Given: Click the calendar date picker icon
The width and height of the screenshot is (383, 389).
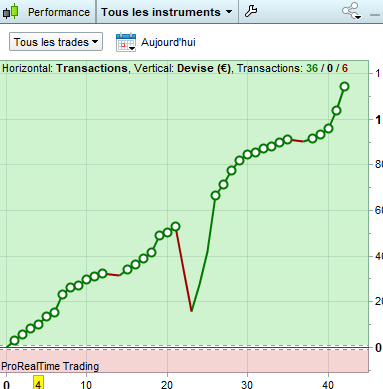Looking at the screenshot, I should pyautogui.click(x=126, y=42).
